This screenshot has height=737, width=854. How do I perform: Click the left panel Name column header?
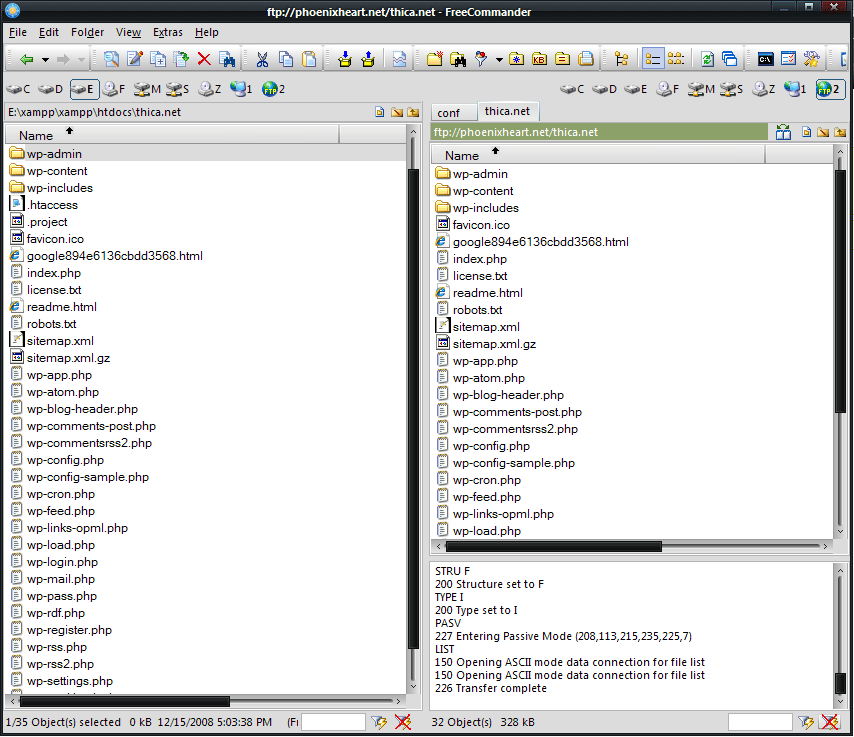tap(172, 135)
